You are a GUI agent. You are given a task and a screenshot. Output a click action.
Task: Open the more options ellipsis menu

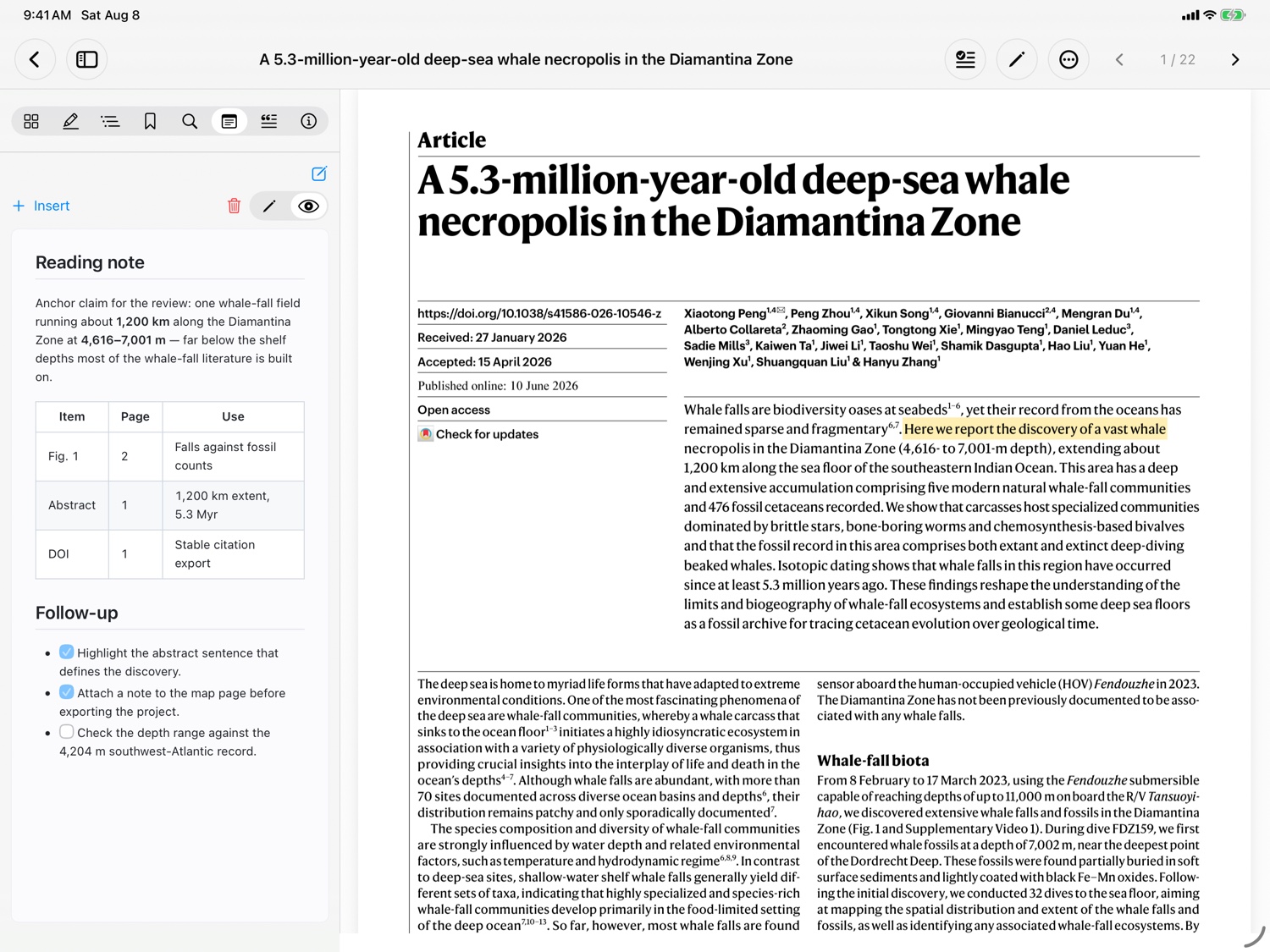point(1068,59)
